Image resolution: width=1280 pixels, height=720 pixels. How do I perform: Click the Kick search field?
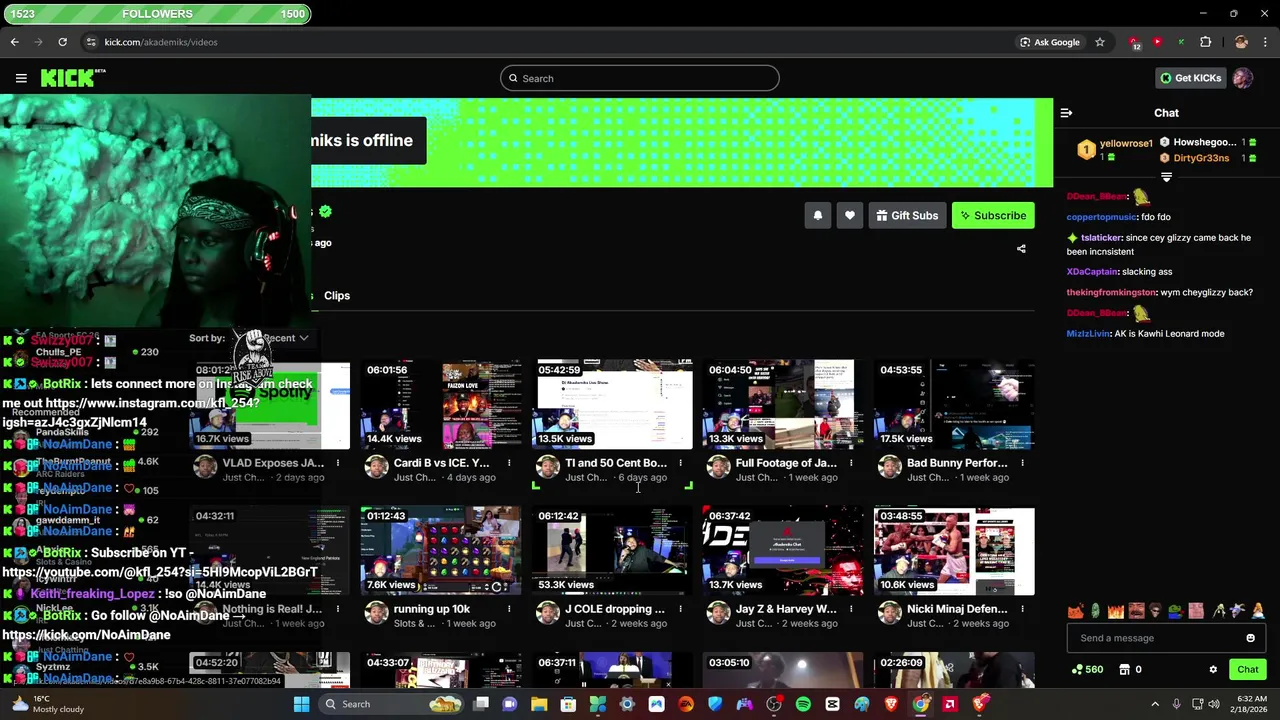tap(640, 78)
